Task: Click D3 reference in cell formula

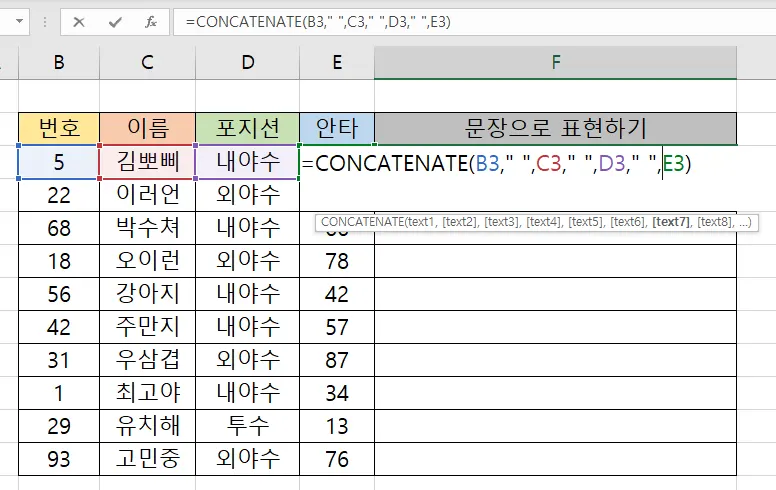Action: (612, 163)
